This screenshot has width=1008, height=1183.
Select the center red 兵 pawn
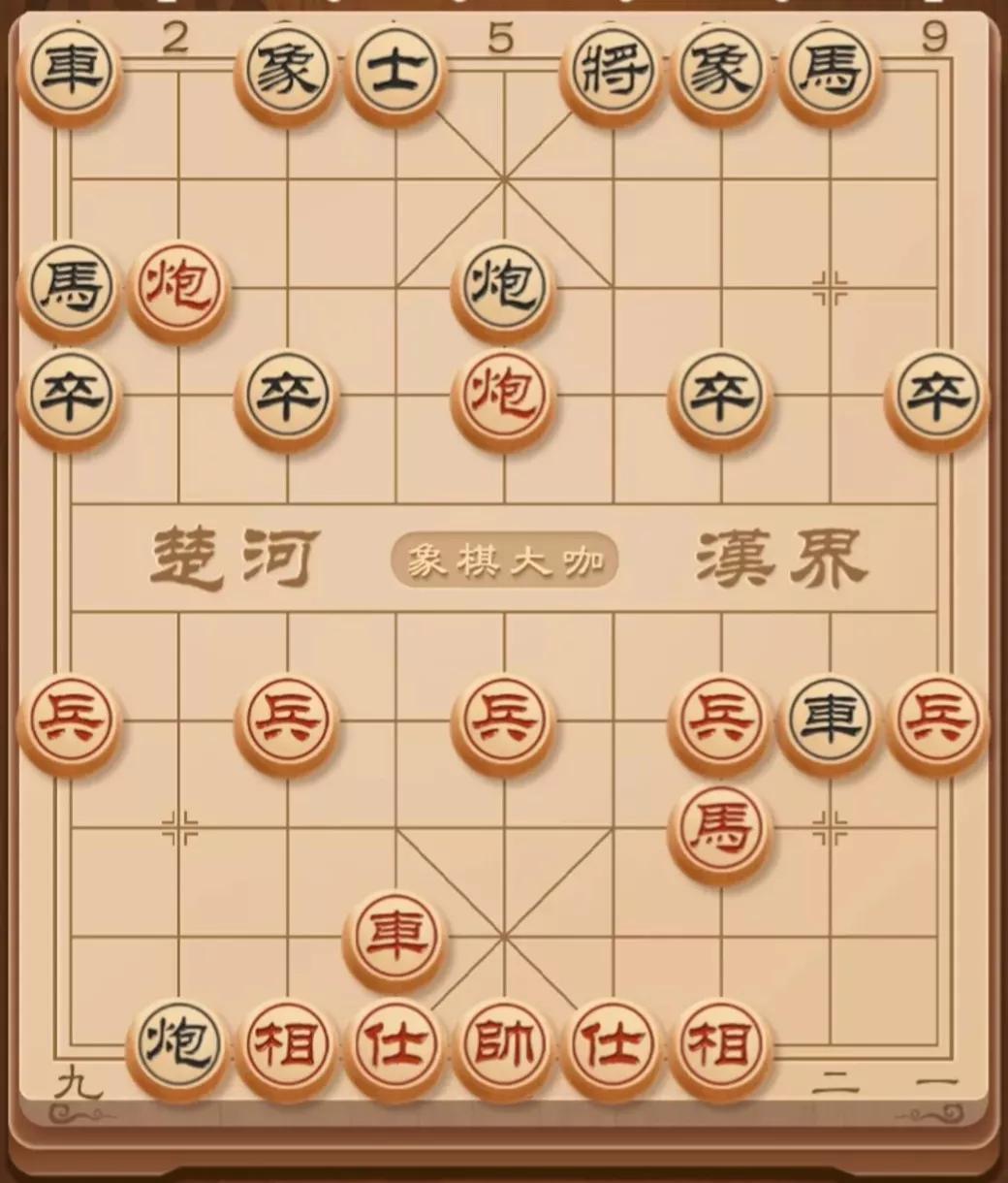pos(503,719)
